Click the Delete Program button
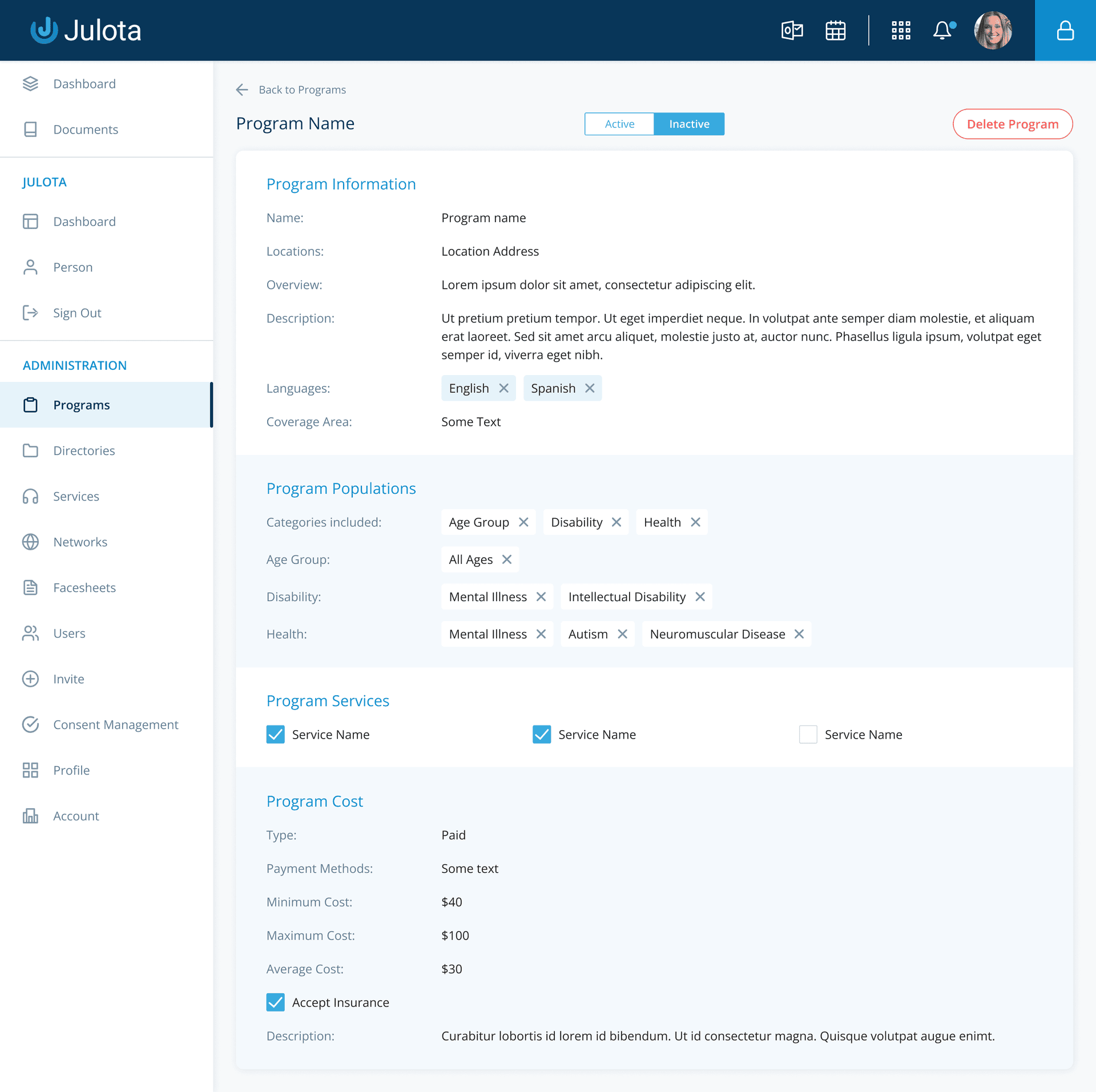The image size is (1096, 1092). point(1012,124)
